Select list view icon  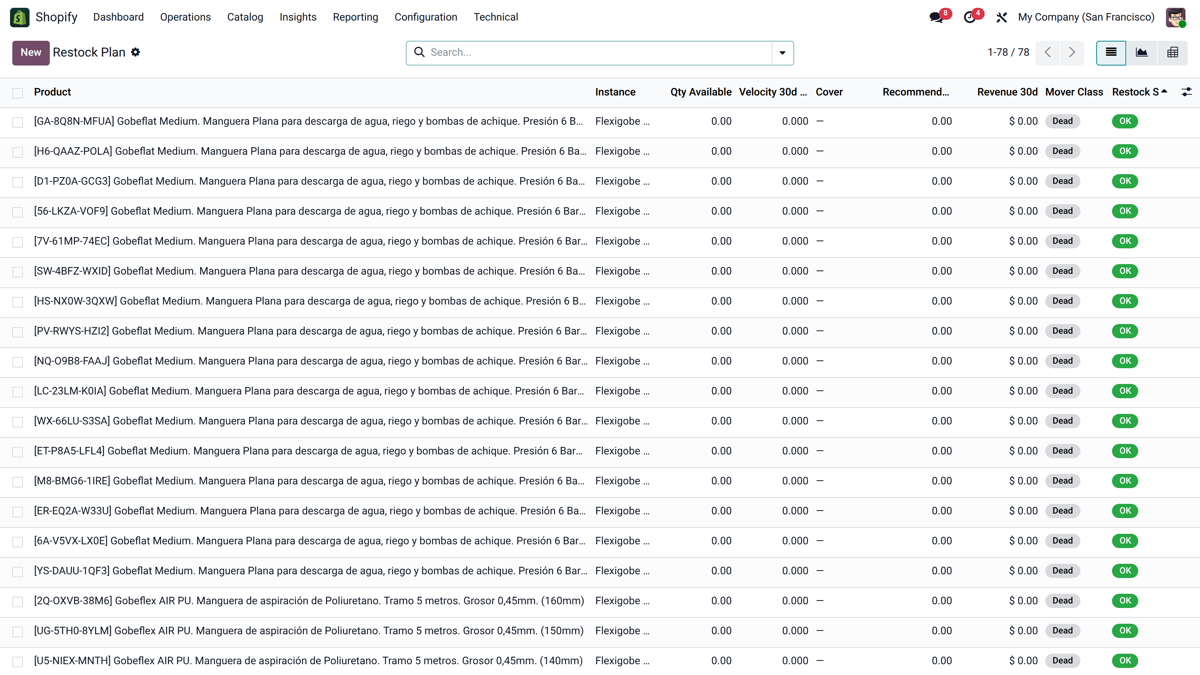coord(1111,52)
